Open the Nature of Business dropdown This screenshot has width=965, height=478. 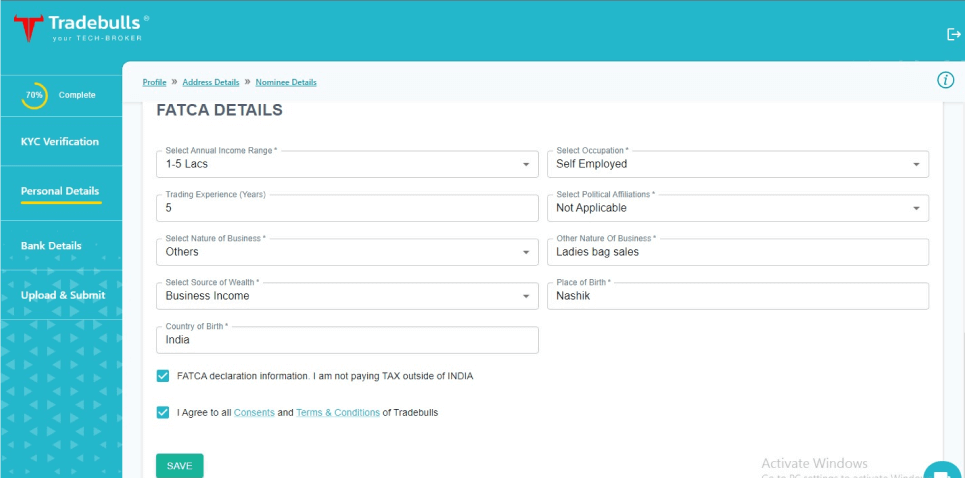[x=347, y=252]
